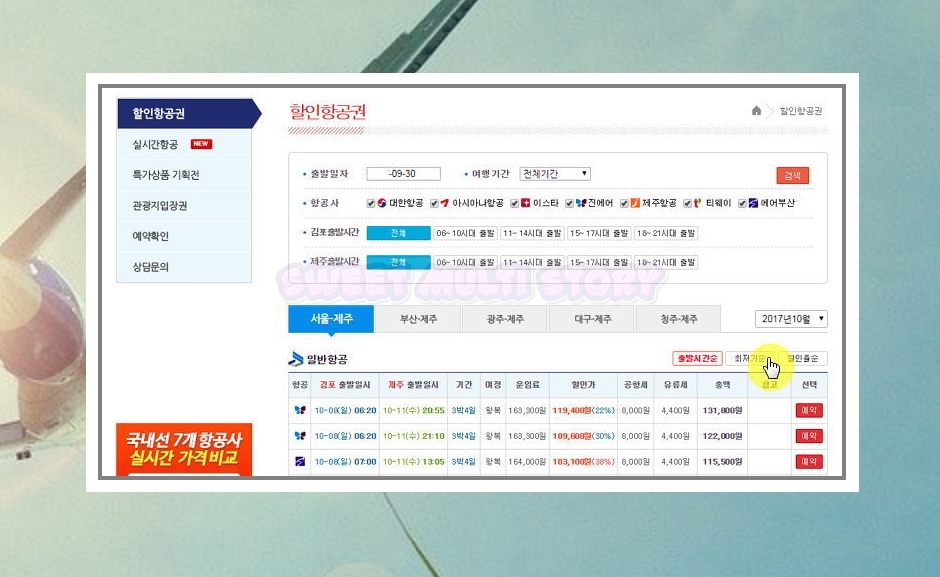Uncheck the 아시아나항공 checkbox
The height and width of the screenshot is (577, 940).
(x=434, y=204)
